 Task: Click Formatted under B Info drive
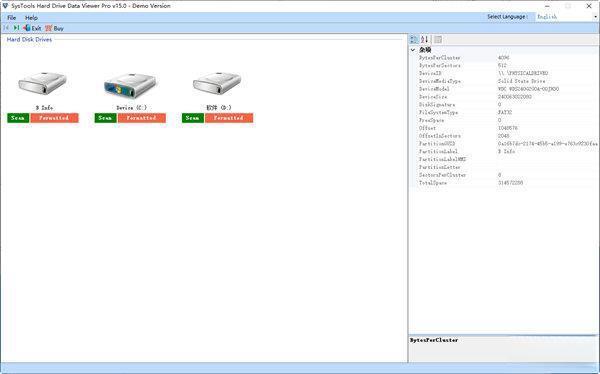coord(54,118)
